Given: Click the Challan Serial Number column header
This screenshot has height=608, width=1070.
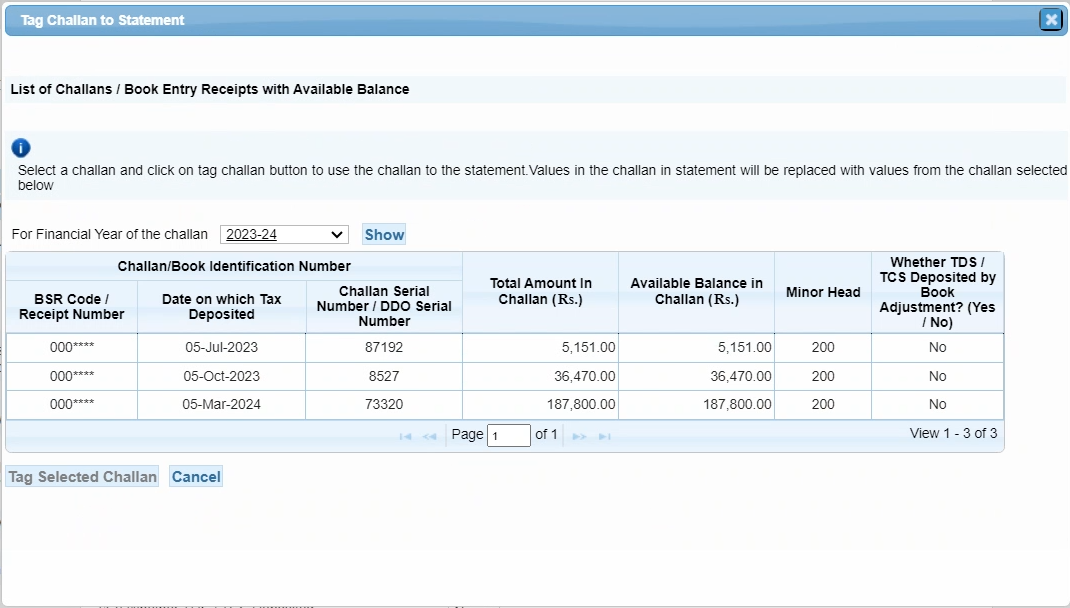Looking at the screenshot, I should pyautogui.click(x=384, y=306).
